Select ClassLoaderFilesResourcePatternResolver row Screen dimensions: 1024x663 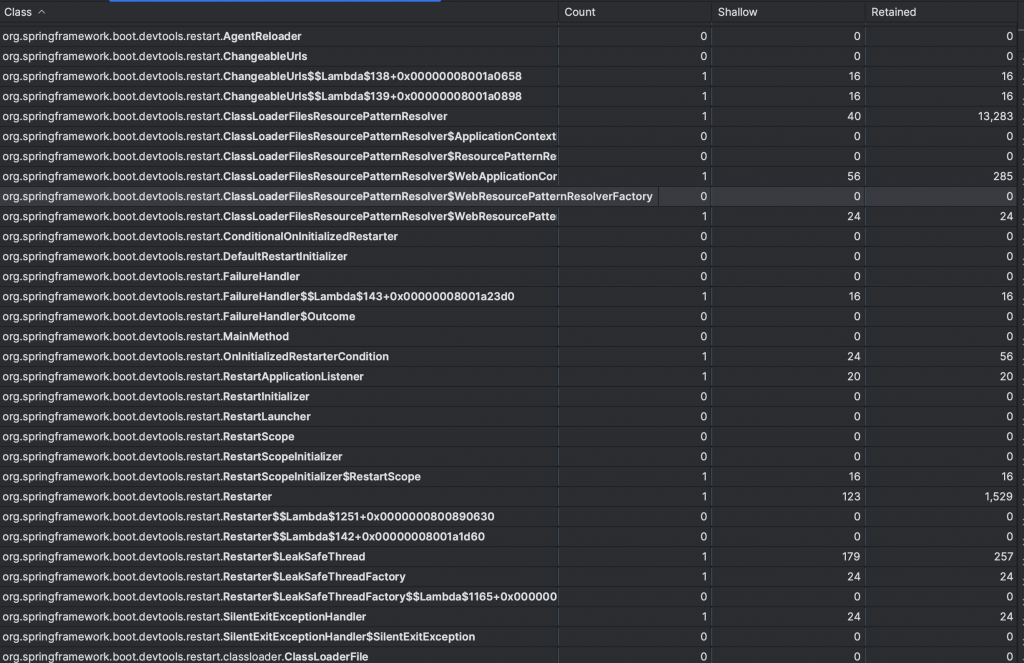tap(509, 116)
